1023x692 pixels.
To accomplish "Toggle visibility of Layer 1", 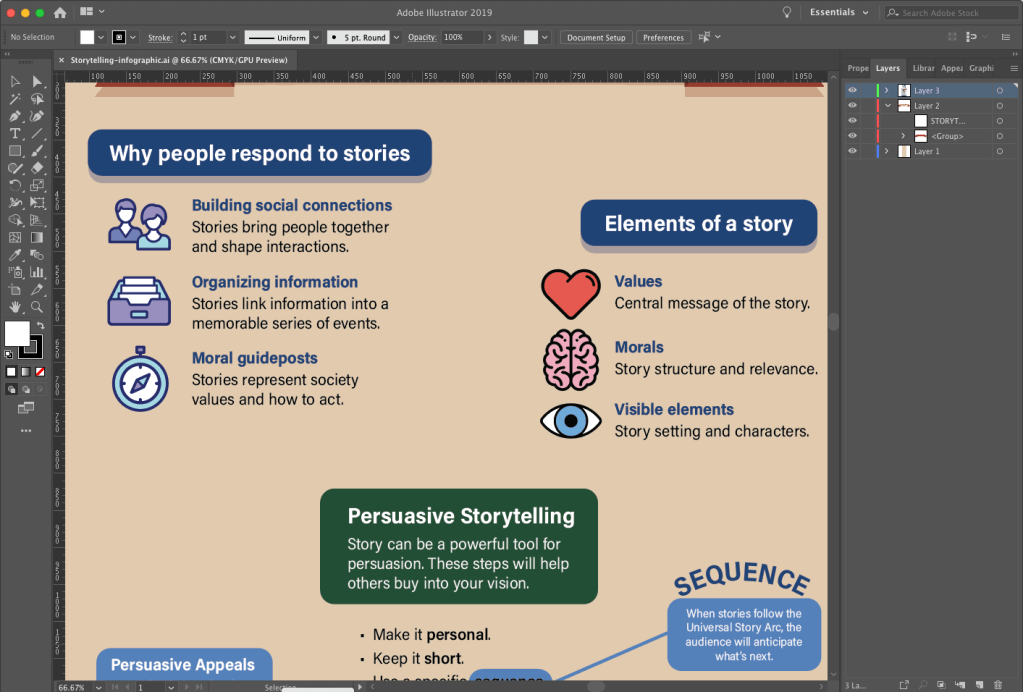I will [x=853, y=151].
